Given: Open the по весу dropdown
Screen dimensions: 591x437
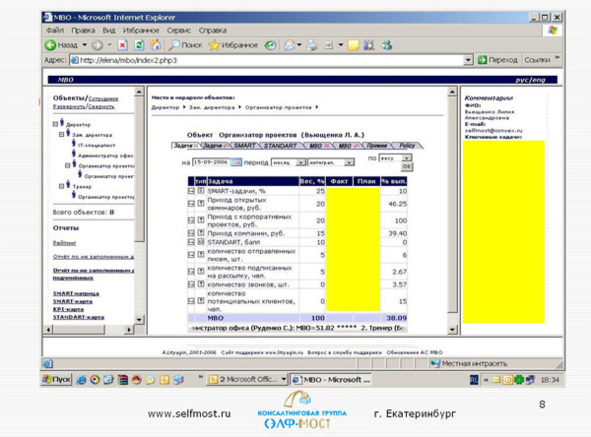Looking at the screenshot, I should tap(395, 158).
